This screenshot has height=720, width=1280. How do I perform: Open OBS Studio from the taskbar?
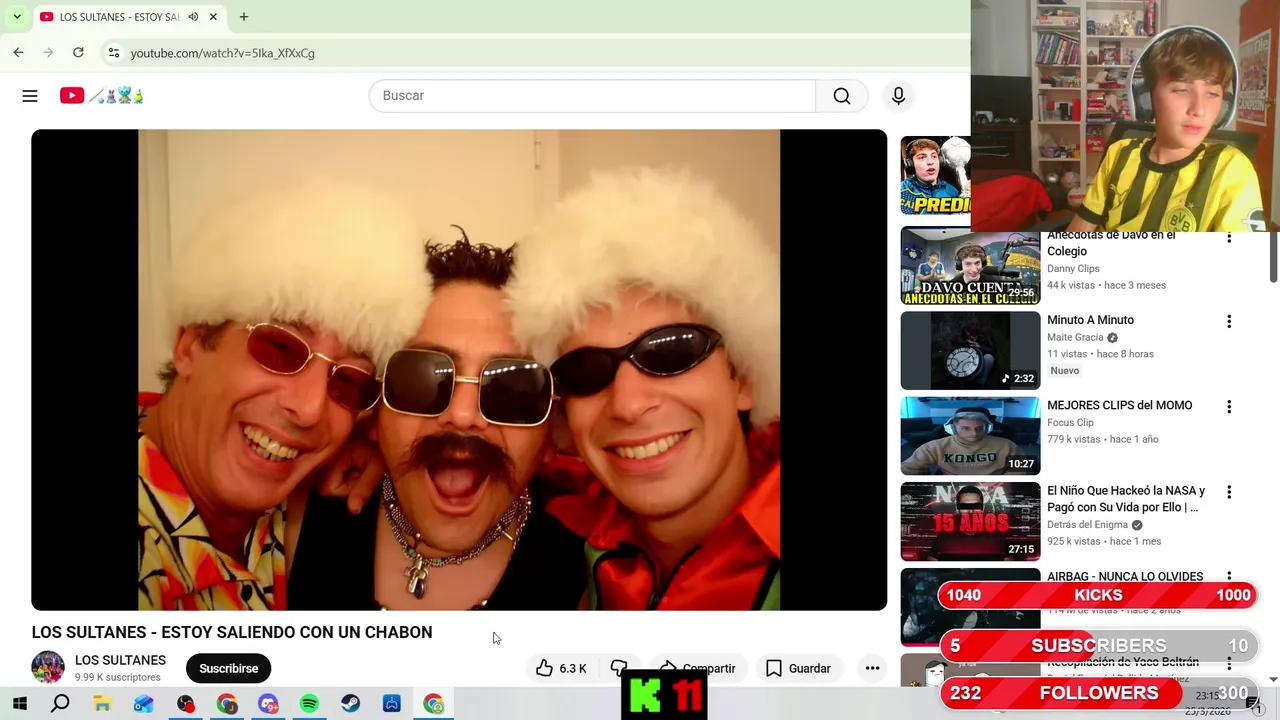185,704
